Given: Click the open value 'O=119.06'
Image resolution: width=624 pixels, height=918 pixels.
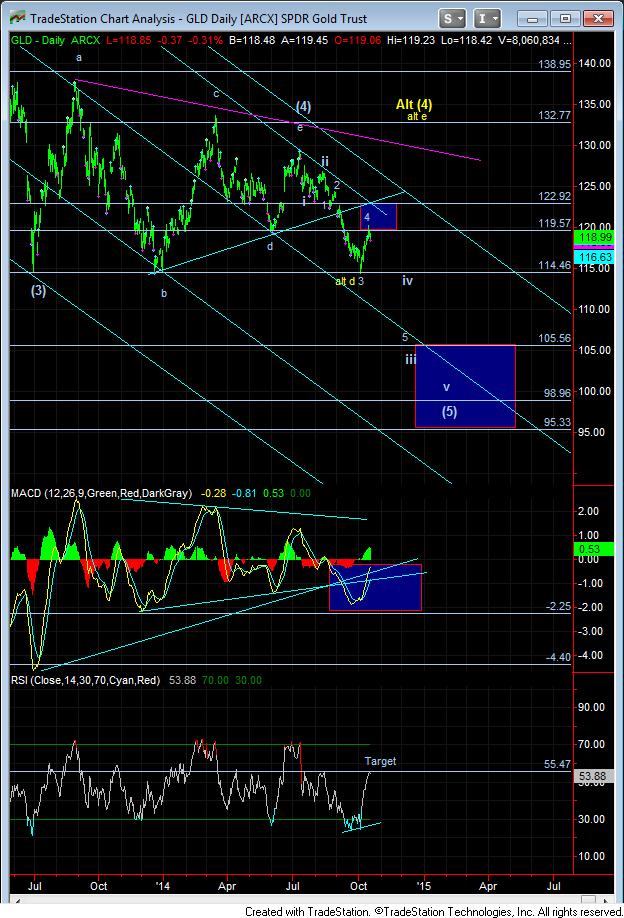Looking at the screenshot, I should [x=356, y=40].
